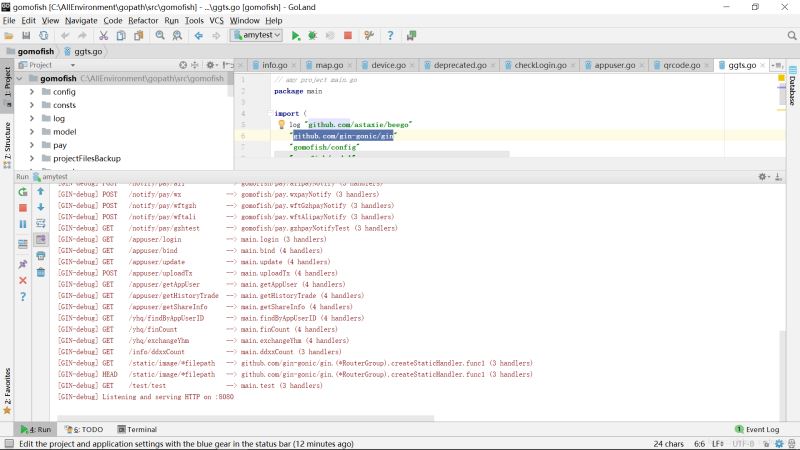
Task: Open the Terminal tool window
Action: pyautogui.click(x=135, y=429)
